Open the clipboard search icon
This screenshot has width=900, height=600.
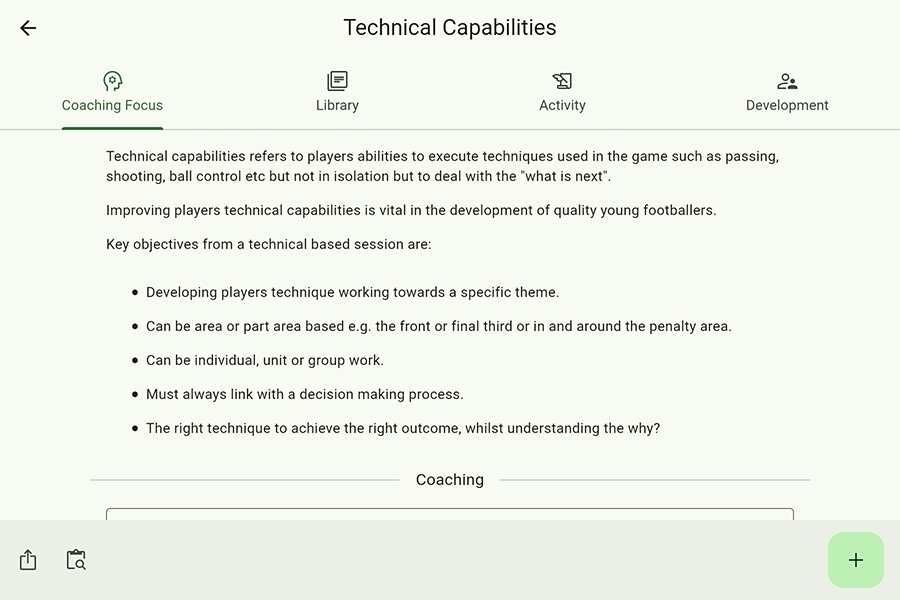click(76, 560)
